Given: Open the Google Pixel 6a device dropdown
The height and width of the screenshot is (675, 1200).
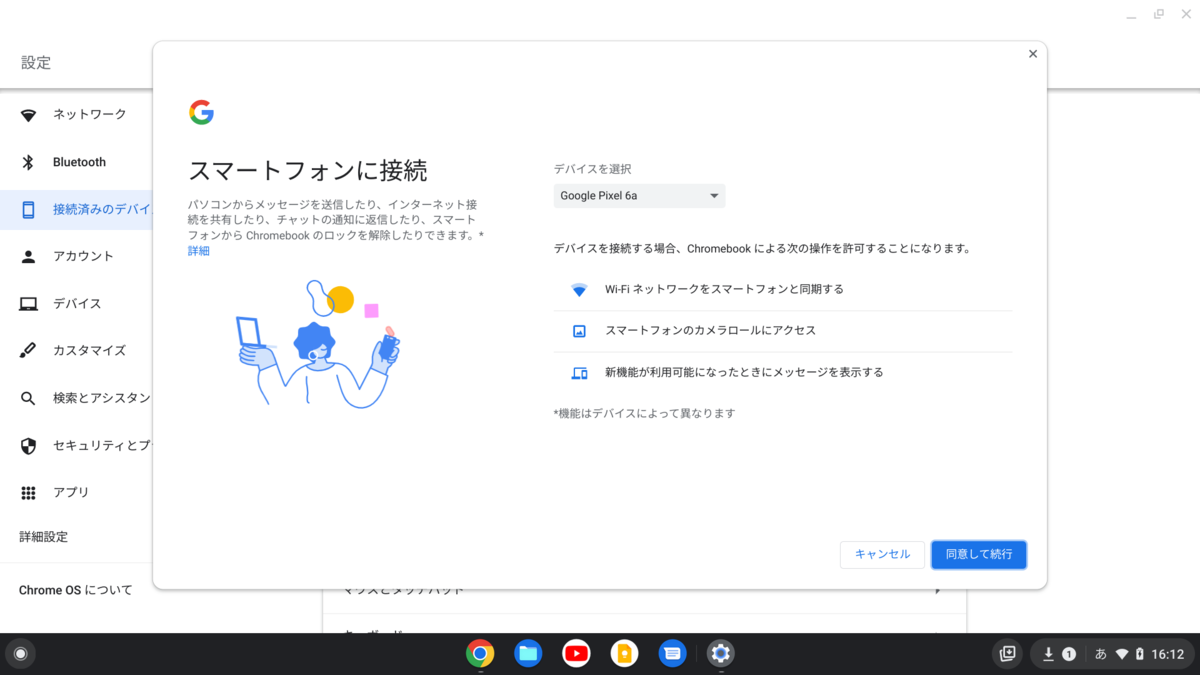Looking at the screenshot, I should pyautogui.click(x=640, y=196).
